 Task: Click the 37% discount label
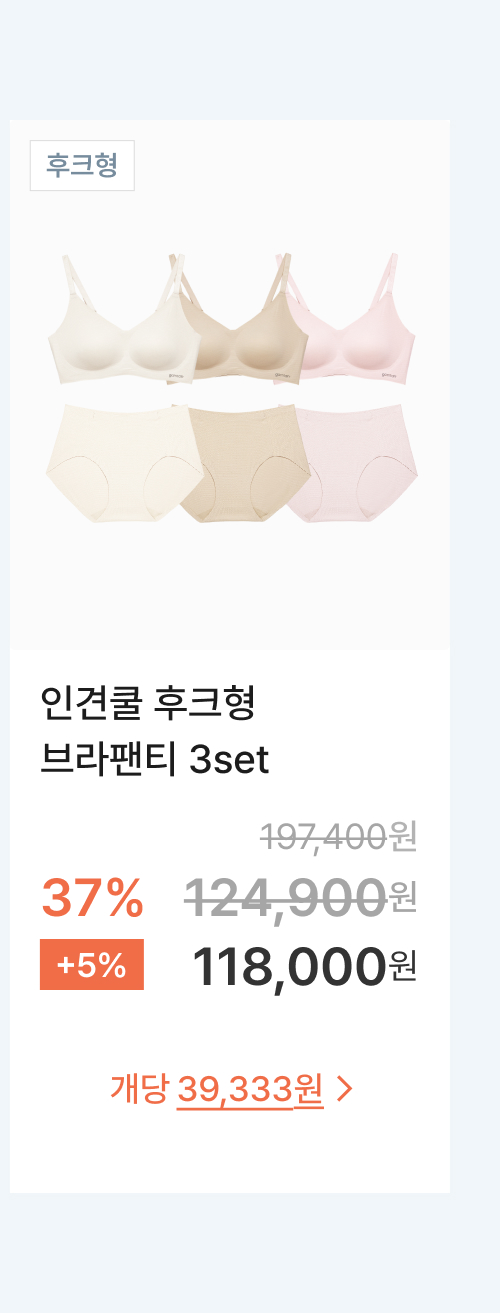pyautogui.click(x=91, y=897)
